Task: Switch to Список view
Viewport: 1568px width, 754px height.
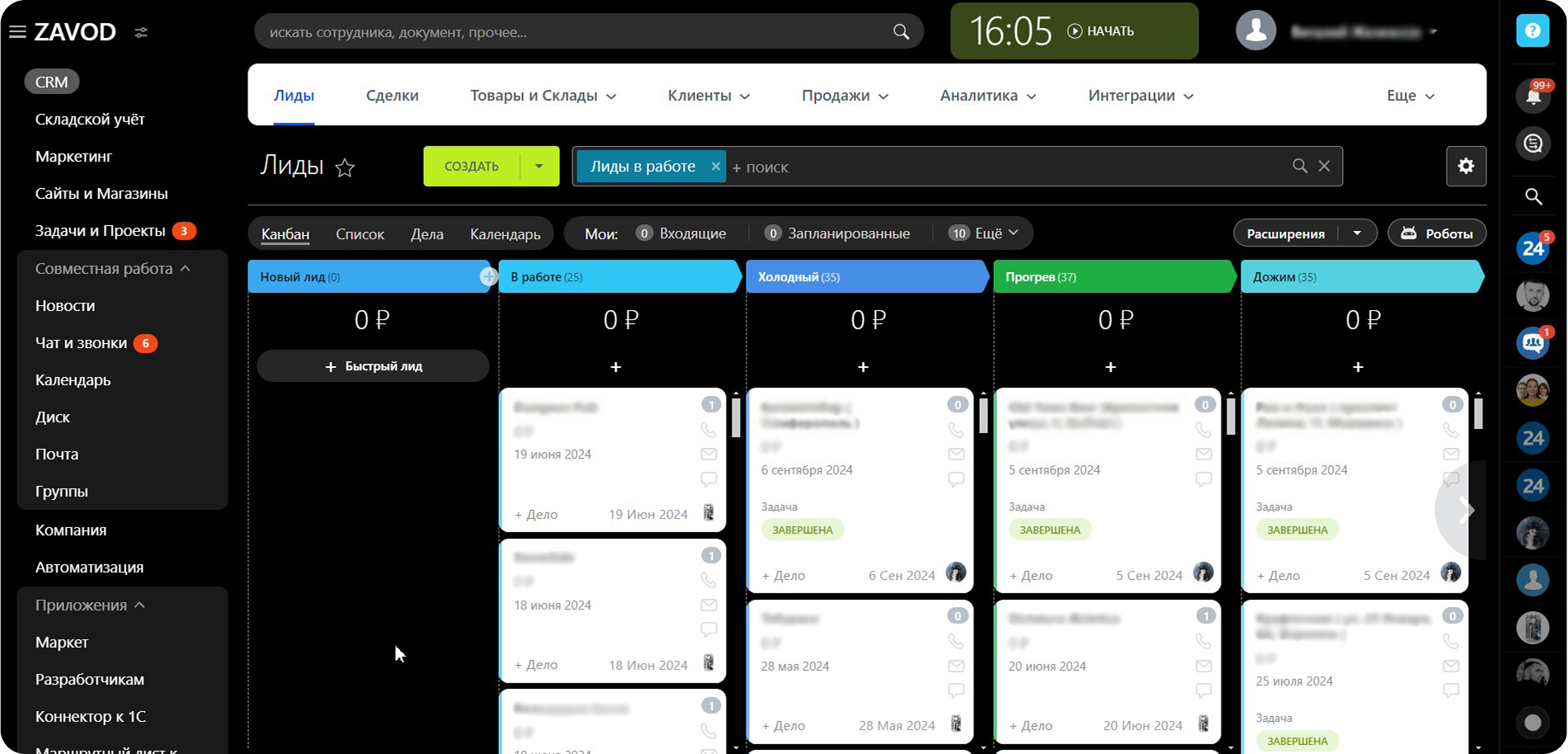Action: (x=360, y=234)
